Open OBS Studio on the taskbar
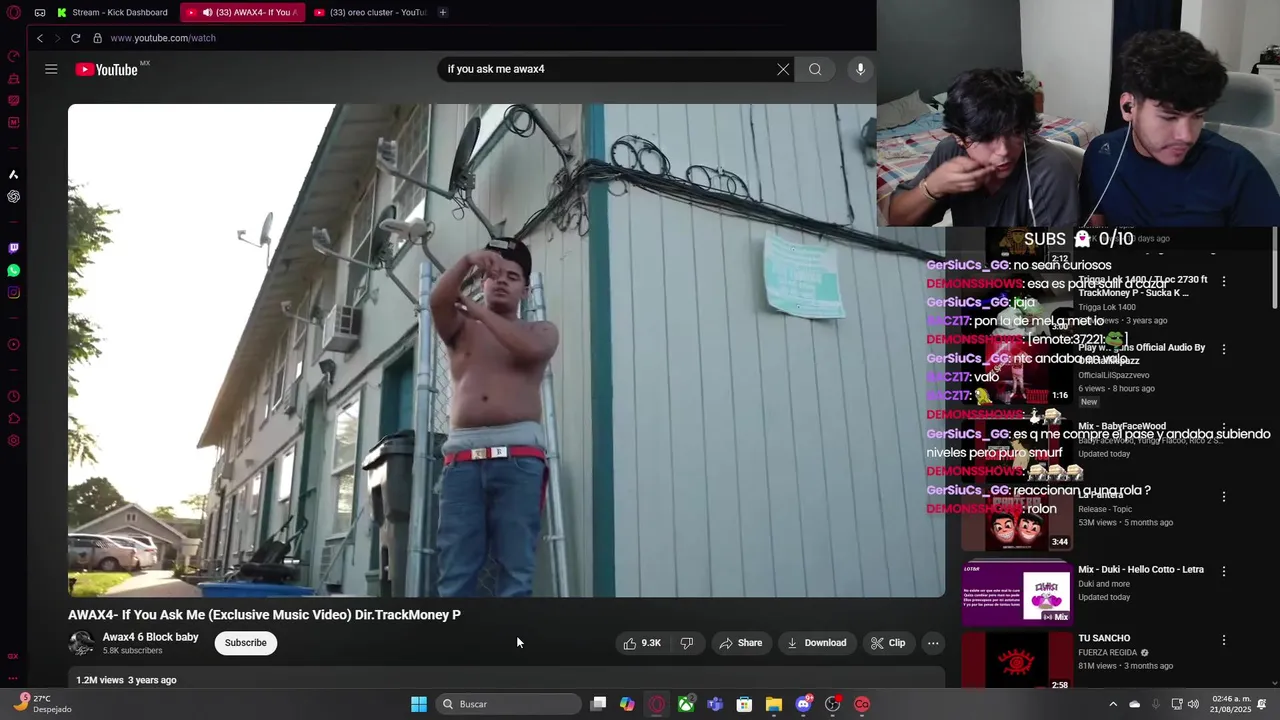The width and height of the screenshot is (1280, 720). coord(832,704)
